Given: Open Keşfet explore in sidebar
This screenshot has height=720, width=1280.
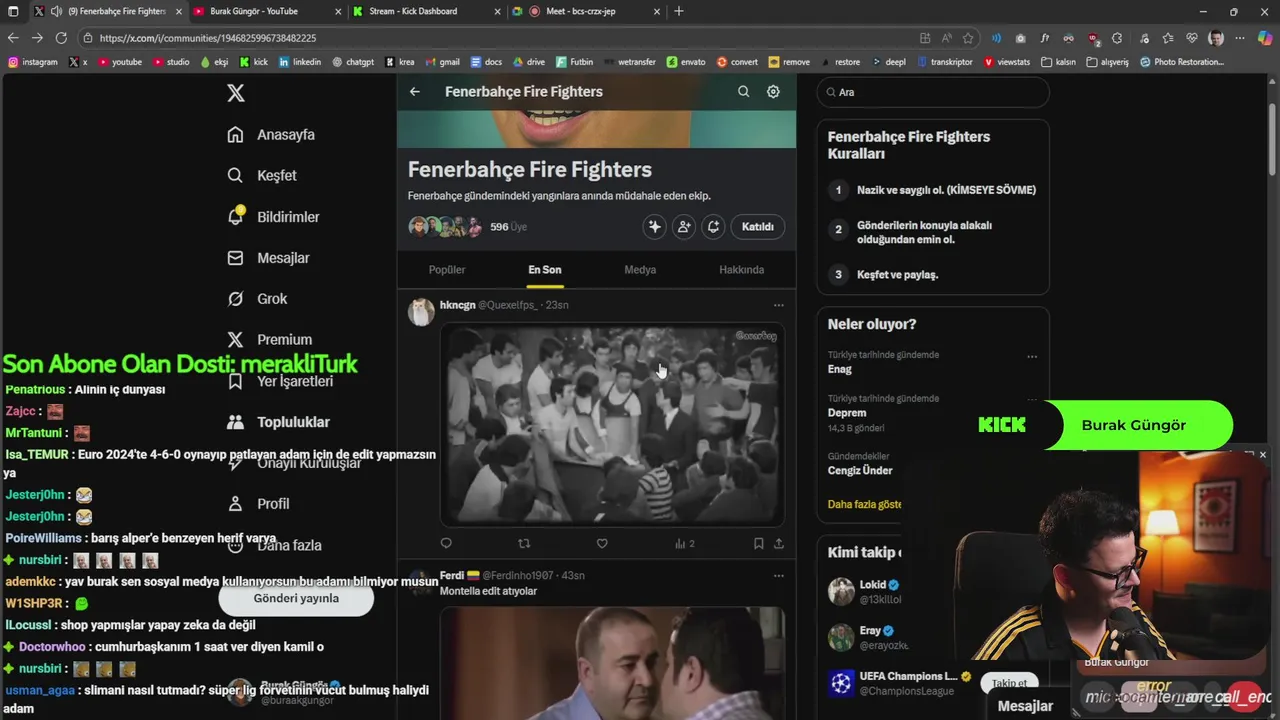Looking at the screenshot, I should pos(262,176).
